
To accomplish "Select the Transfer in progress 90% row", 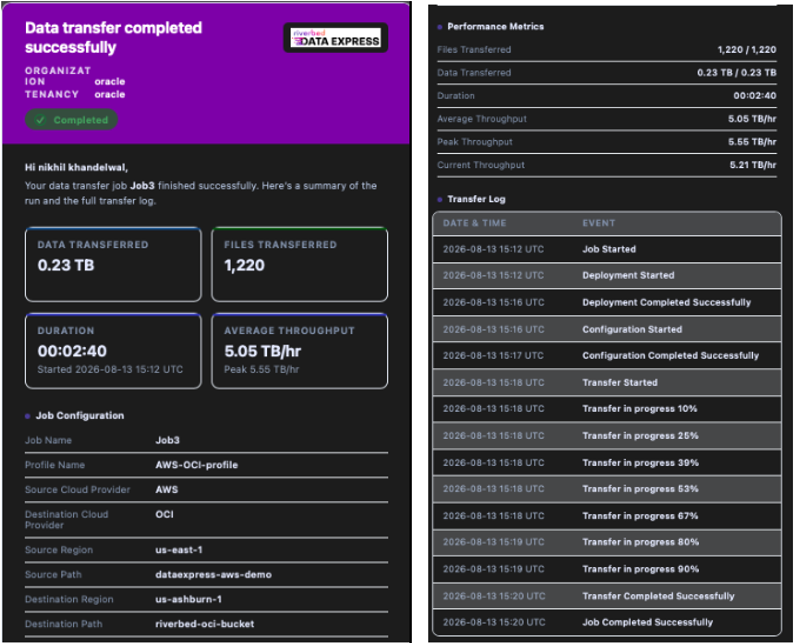I will (607, 569).
